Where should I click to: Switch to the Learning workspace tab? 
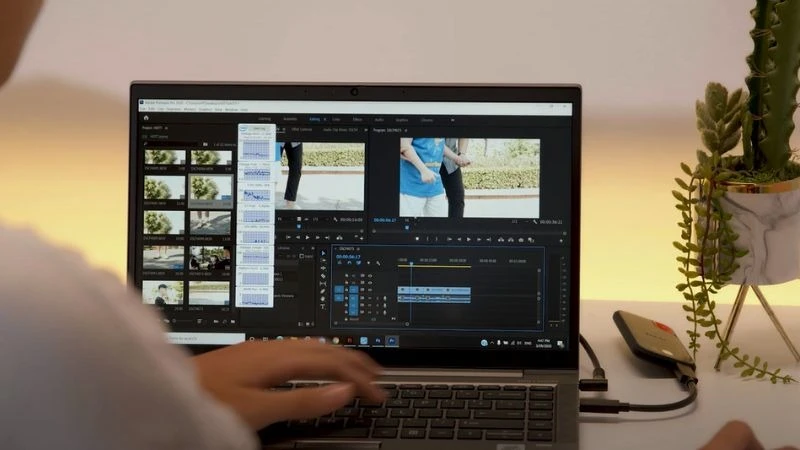click(264, 119)
